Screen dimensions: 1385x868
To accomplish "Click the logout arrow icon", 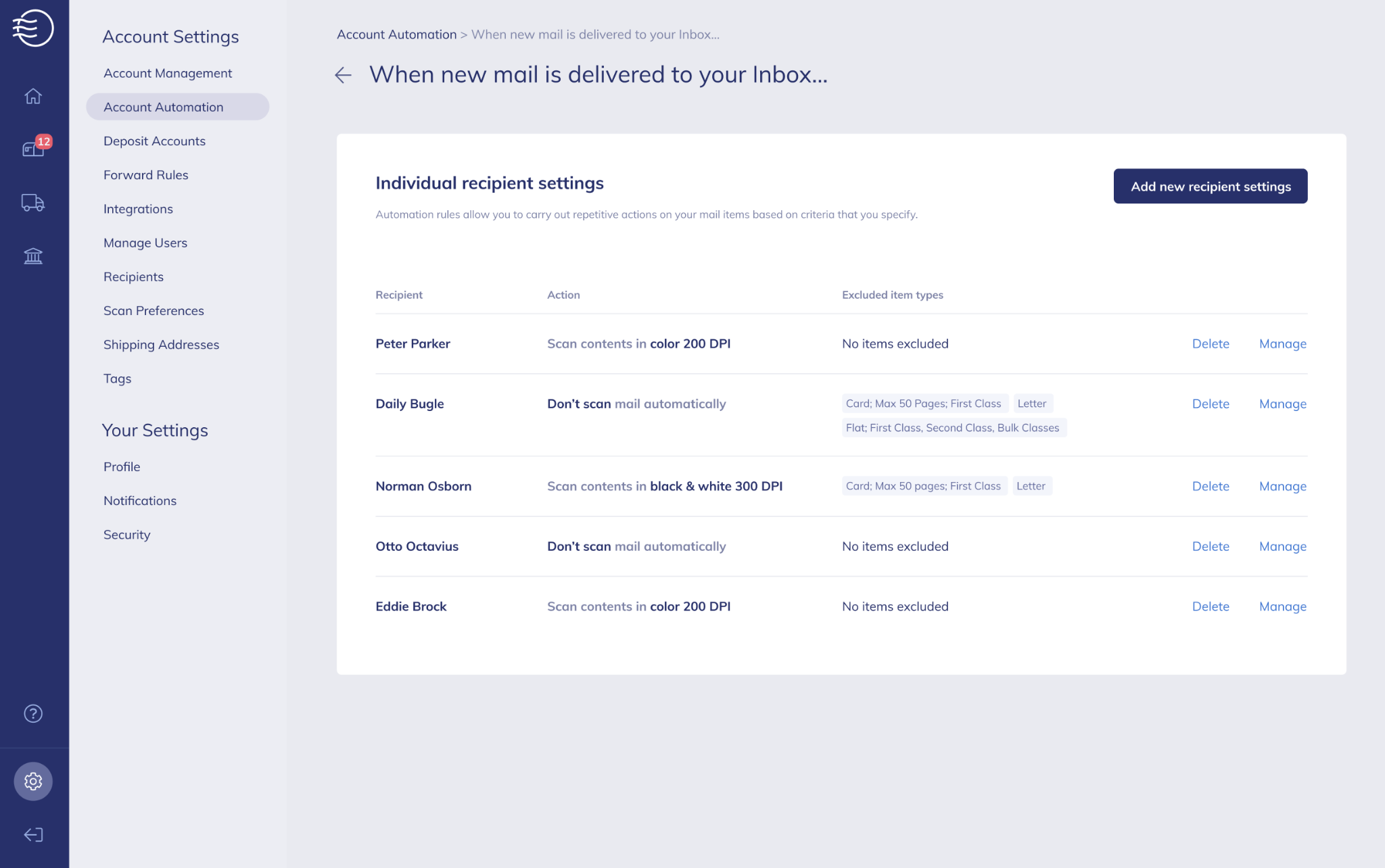I will click(x=33, y=835).
